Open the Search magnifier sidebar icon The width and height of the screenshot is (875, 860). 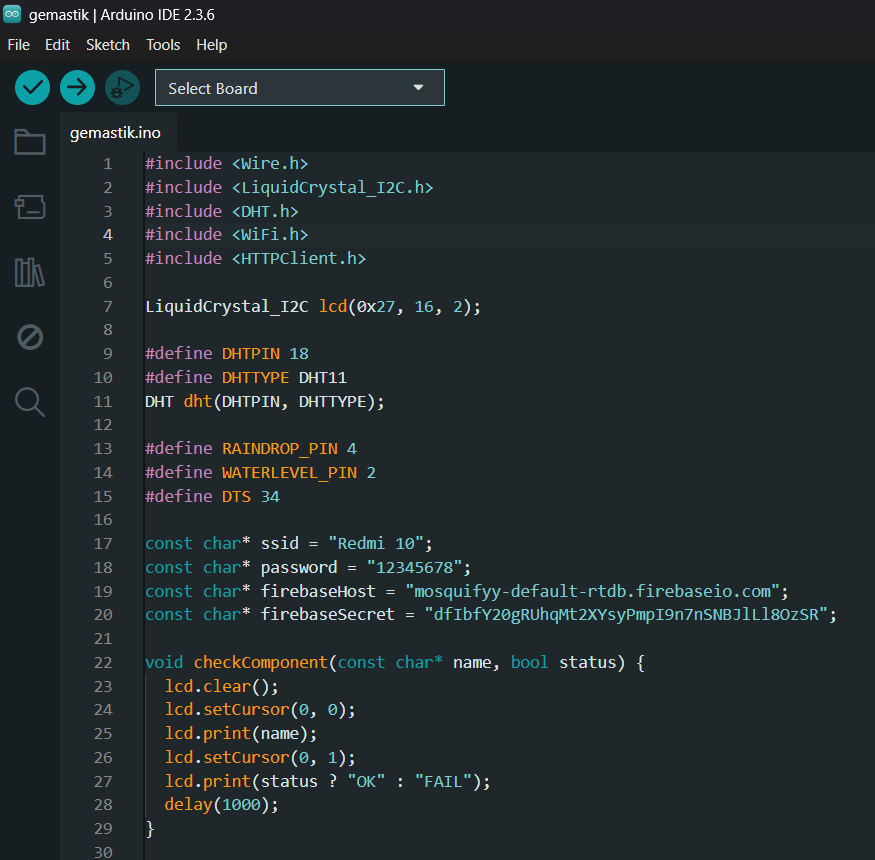(30, 402)
